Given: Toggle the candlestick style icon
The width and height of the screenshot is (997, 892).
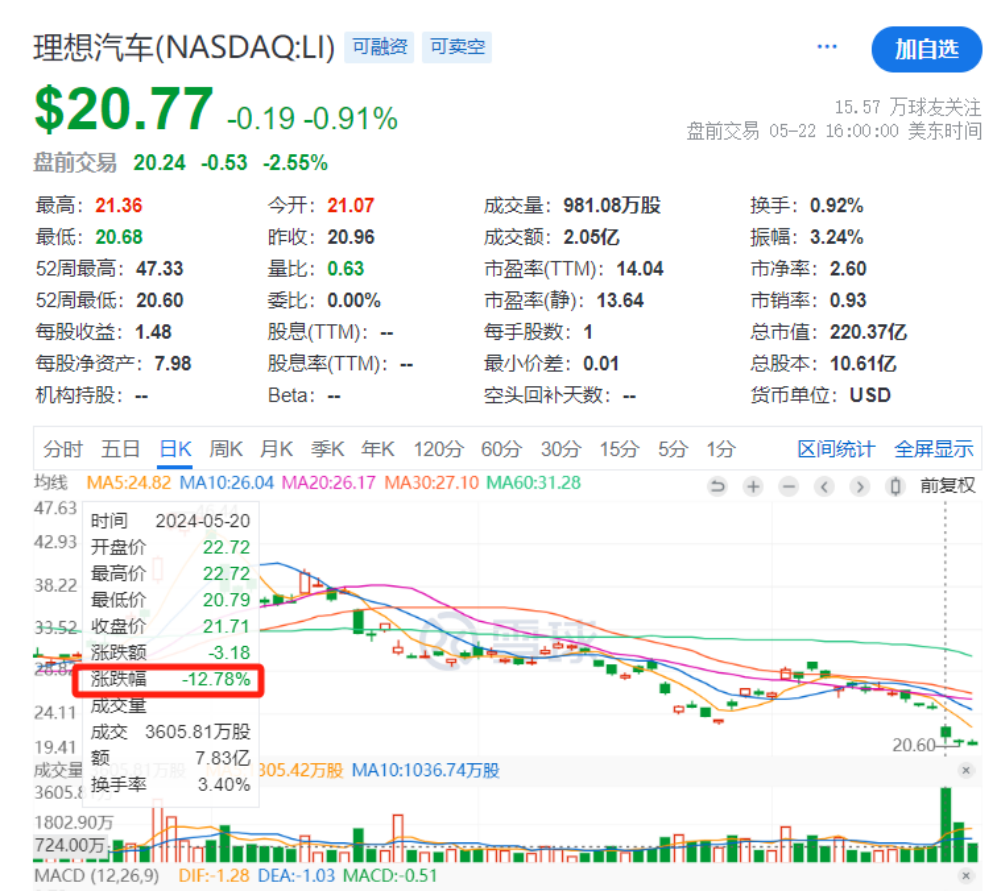Looking at the screenshot, I should (896, 487).
